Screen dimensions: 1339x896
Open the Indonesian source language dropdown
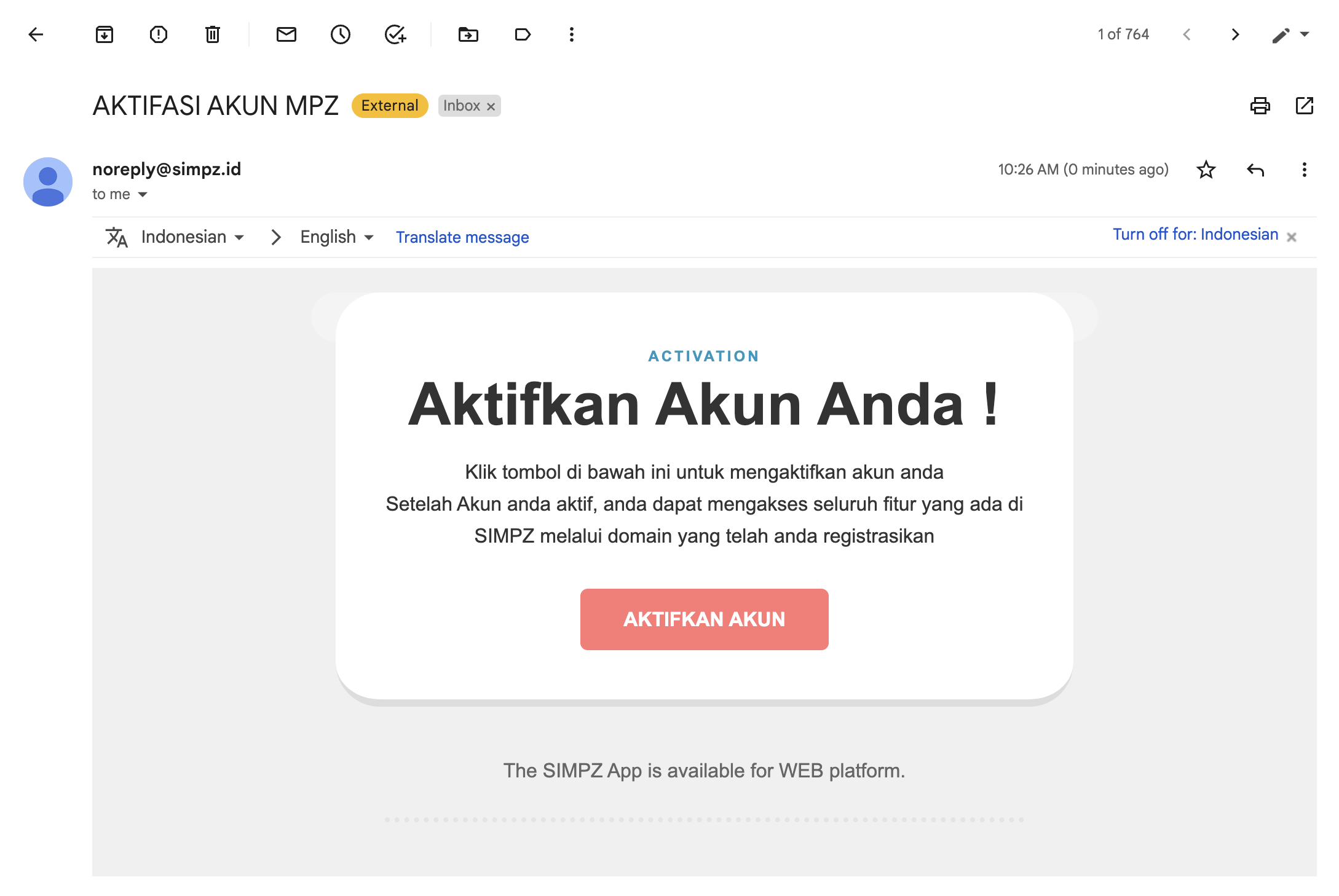click(192, 237)
